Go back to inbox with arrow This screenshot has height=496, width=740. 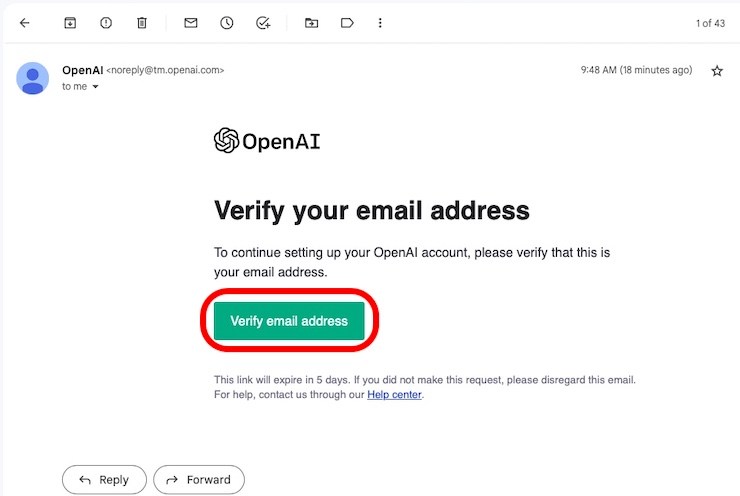(x=25, y=23)
